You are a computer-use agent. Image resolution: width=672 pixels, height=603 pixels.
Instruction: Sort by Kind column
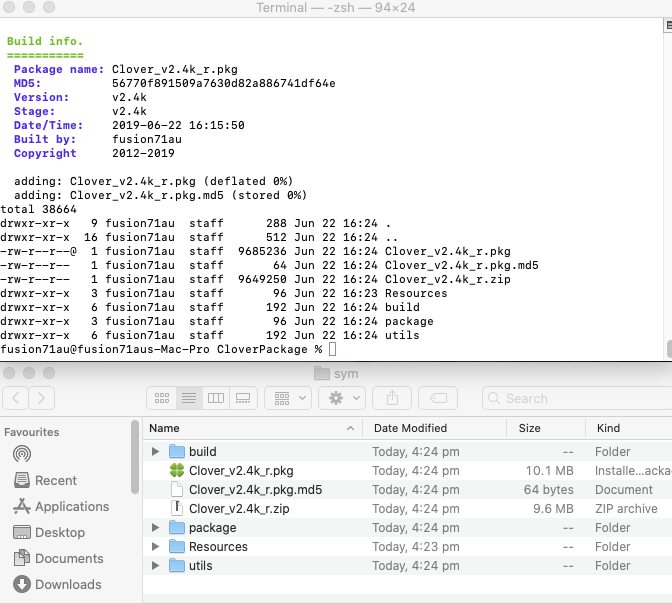click(x=629, y=428)
